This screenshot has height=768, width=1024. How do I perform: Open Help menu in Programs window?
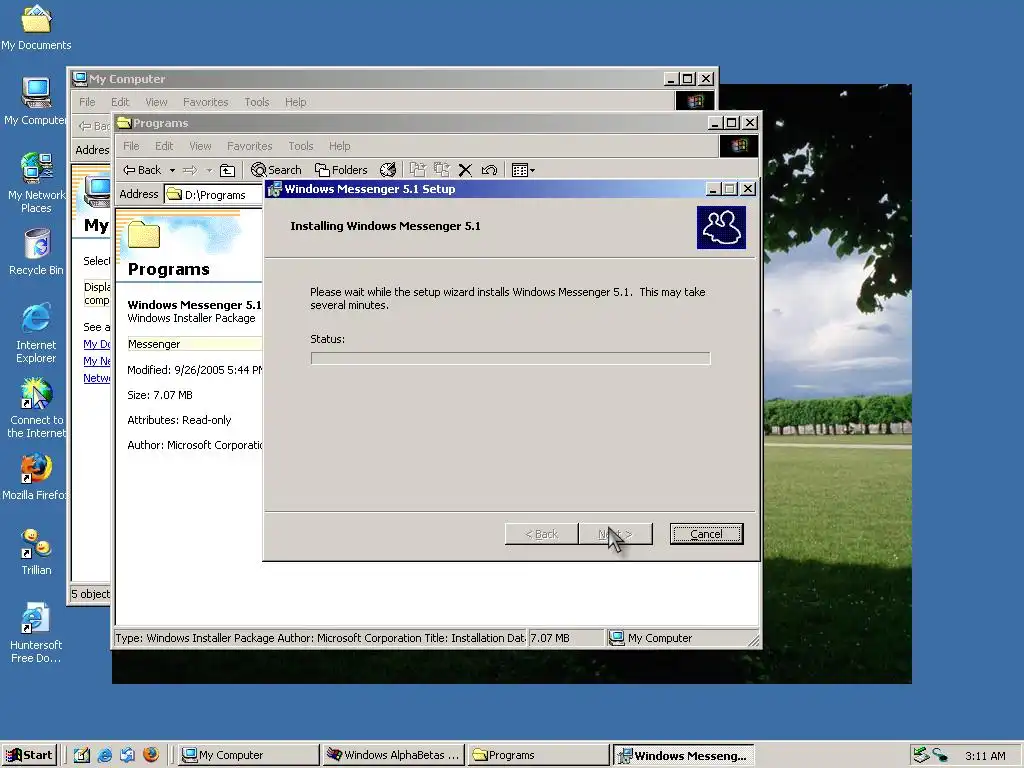339,146
